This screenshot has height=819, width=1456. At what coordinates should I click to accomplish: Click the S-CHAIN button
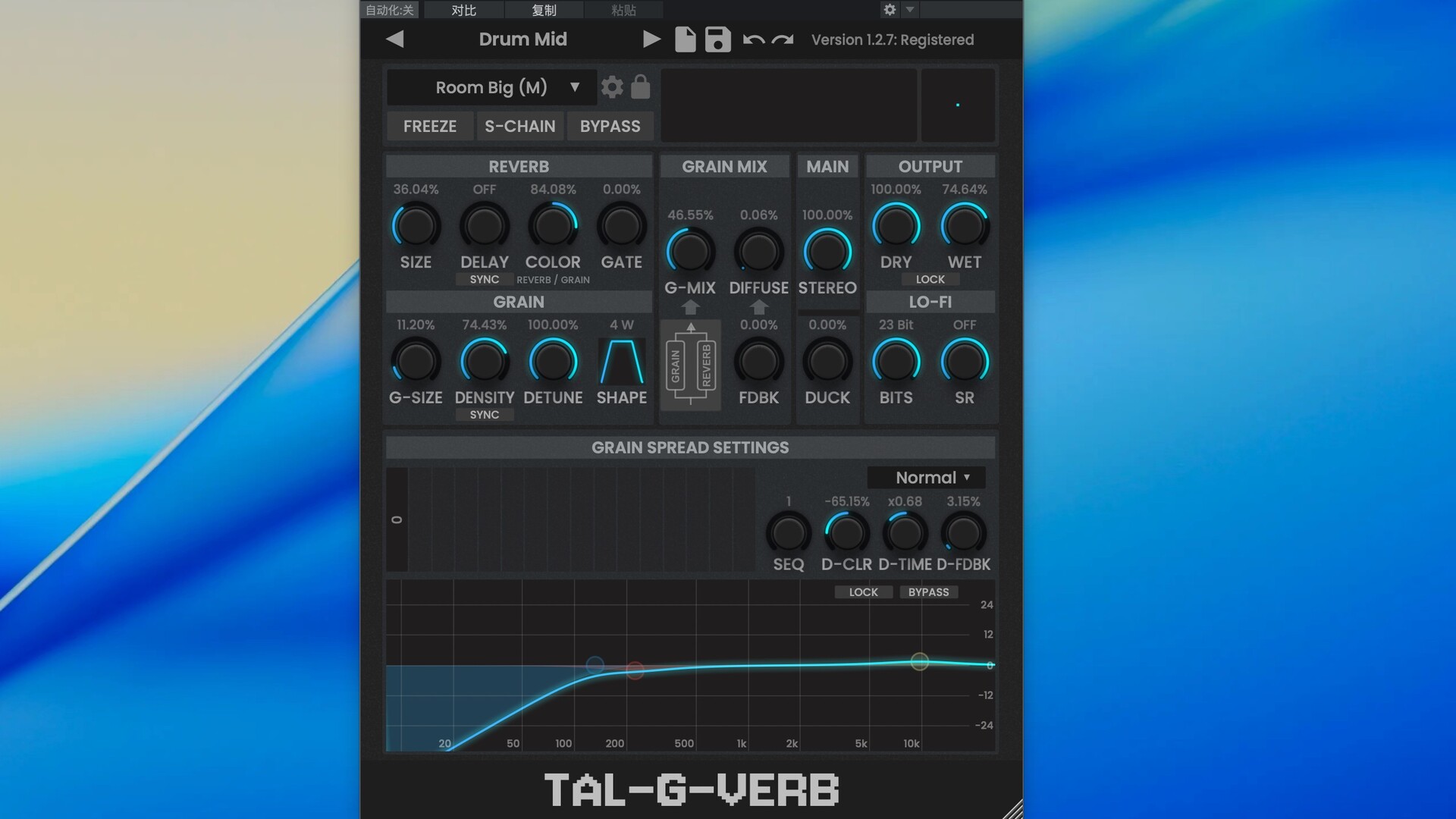pos(520,127)
